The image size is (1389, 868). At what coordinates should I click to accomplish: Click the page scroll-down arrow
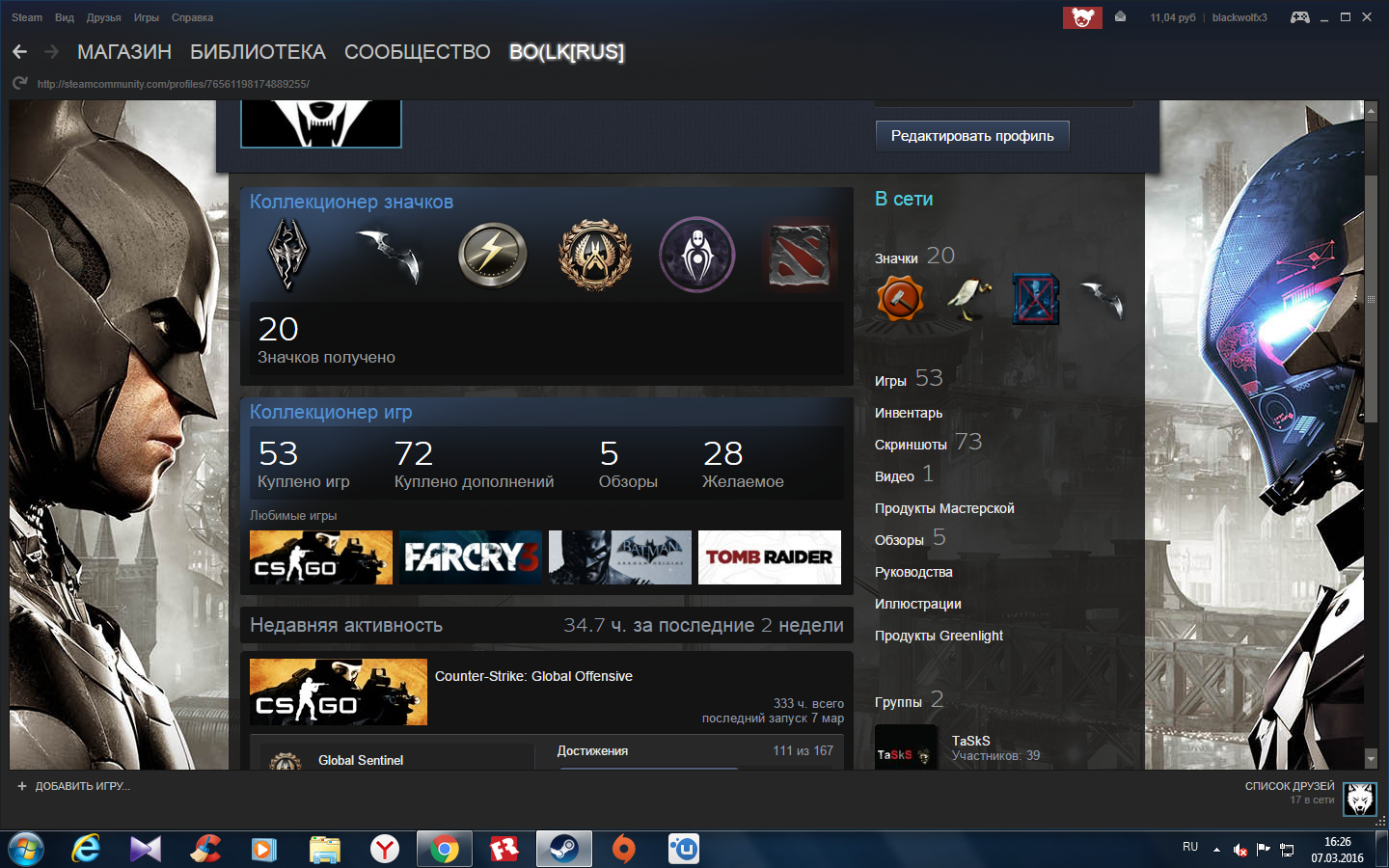[x=1371, y=760]
